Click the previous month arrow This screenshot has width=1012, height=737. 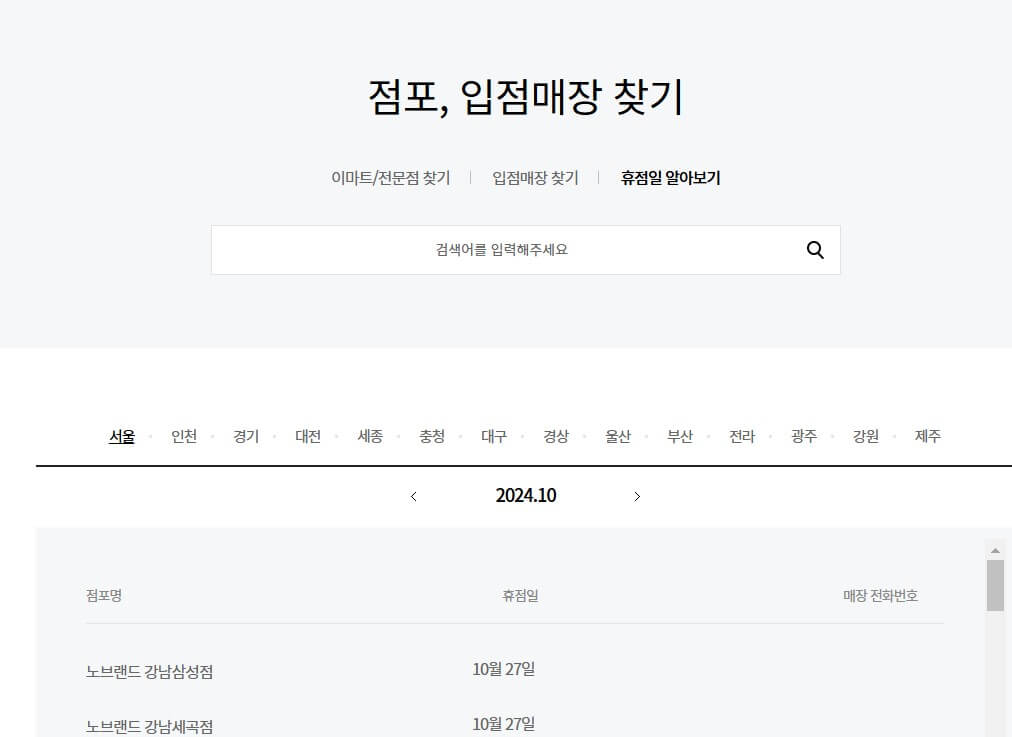(x=413, y=496)
